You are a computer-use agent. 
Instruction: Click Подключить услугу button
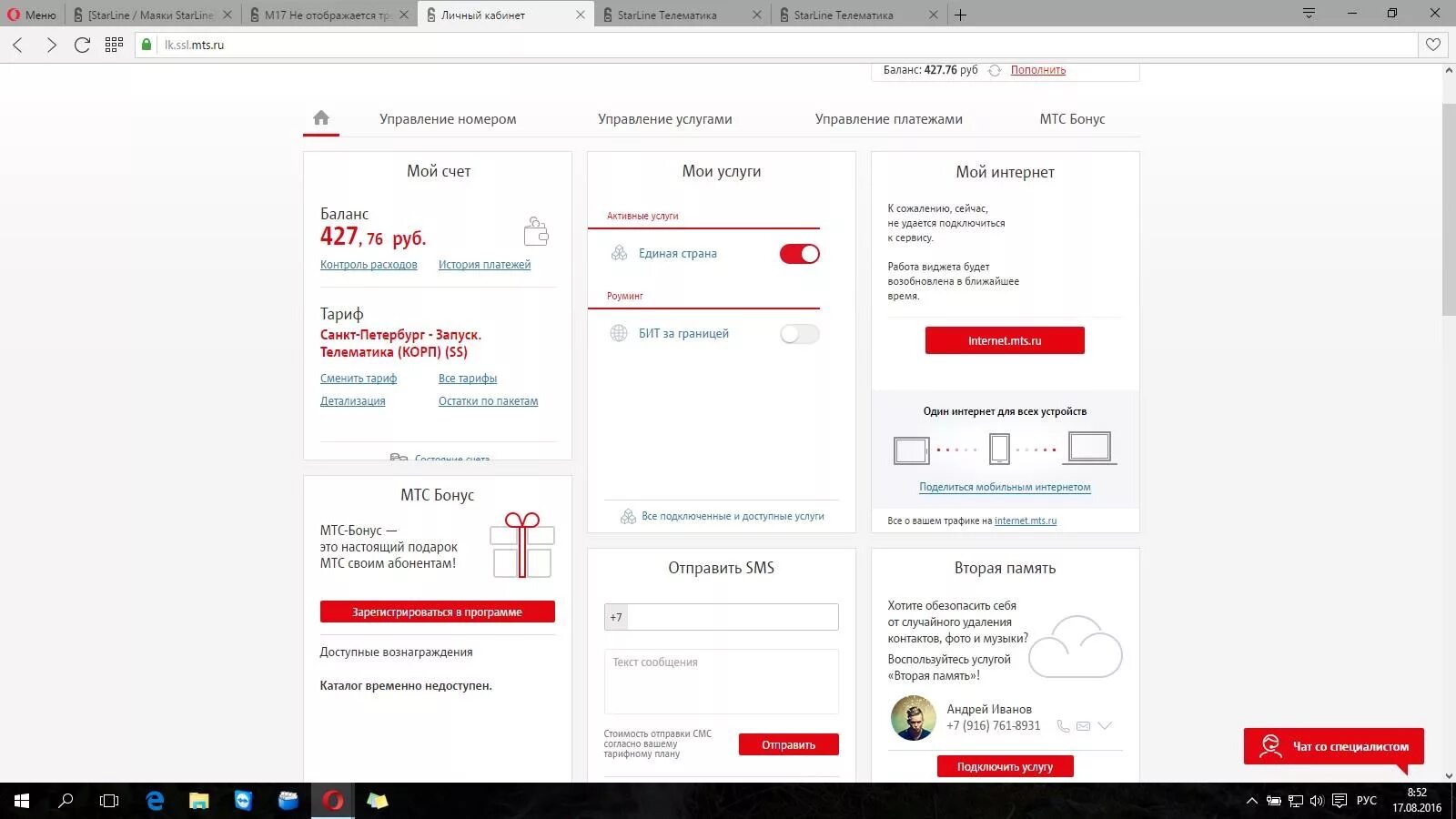tap(1005, 766)
